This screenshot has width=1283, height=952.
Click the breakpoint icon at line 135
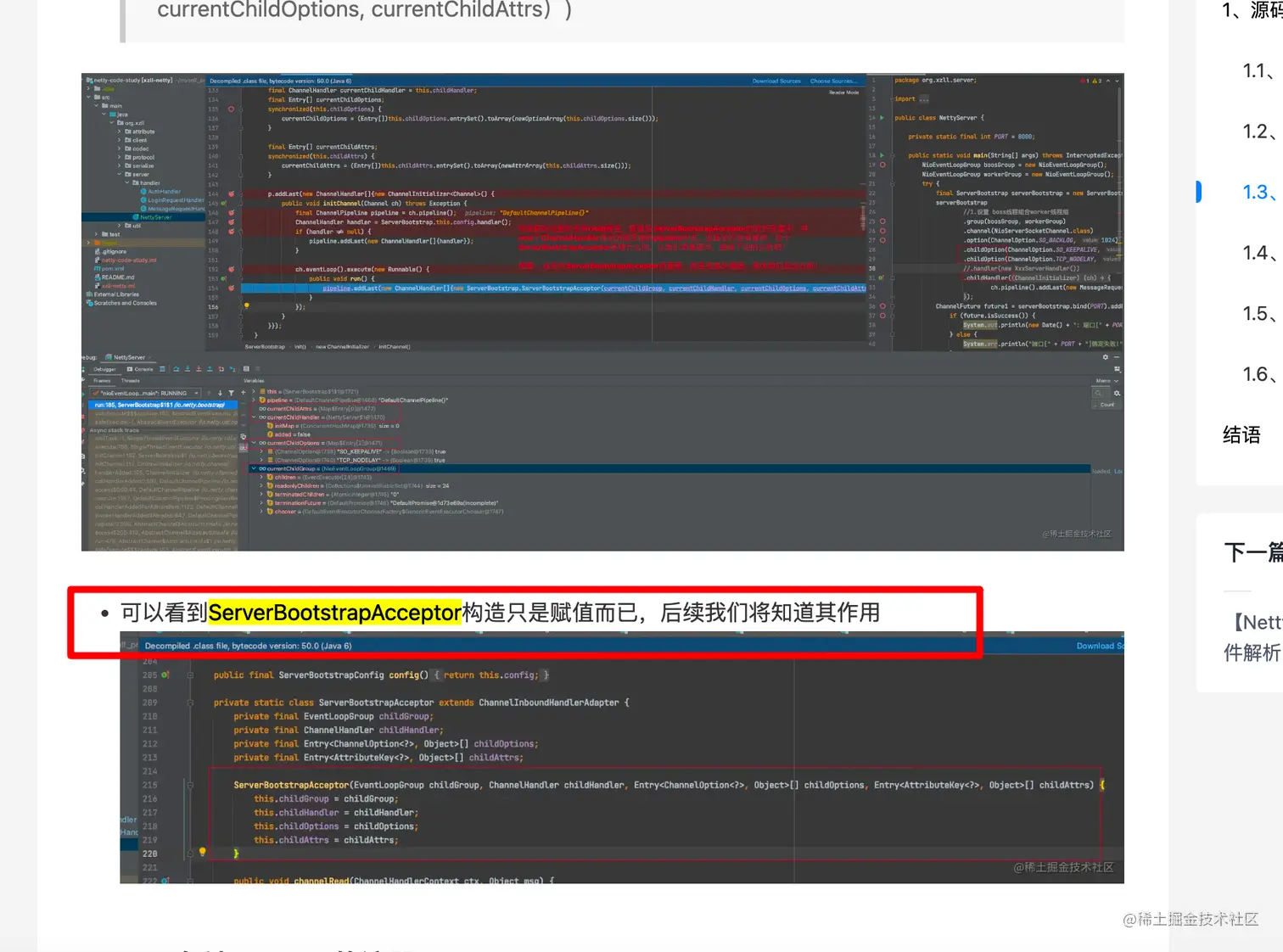click(231, 109)
